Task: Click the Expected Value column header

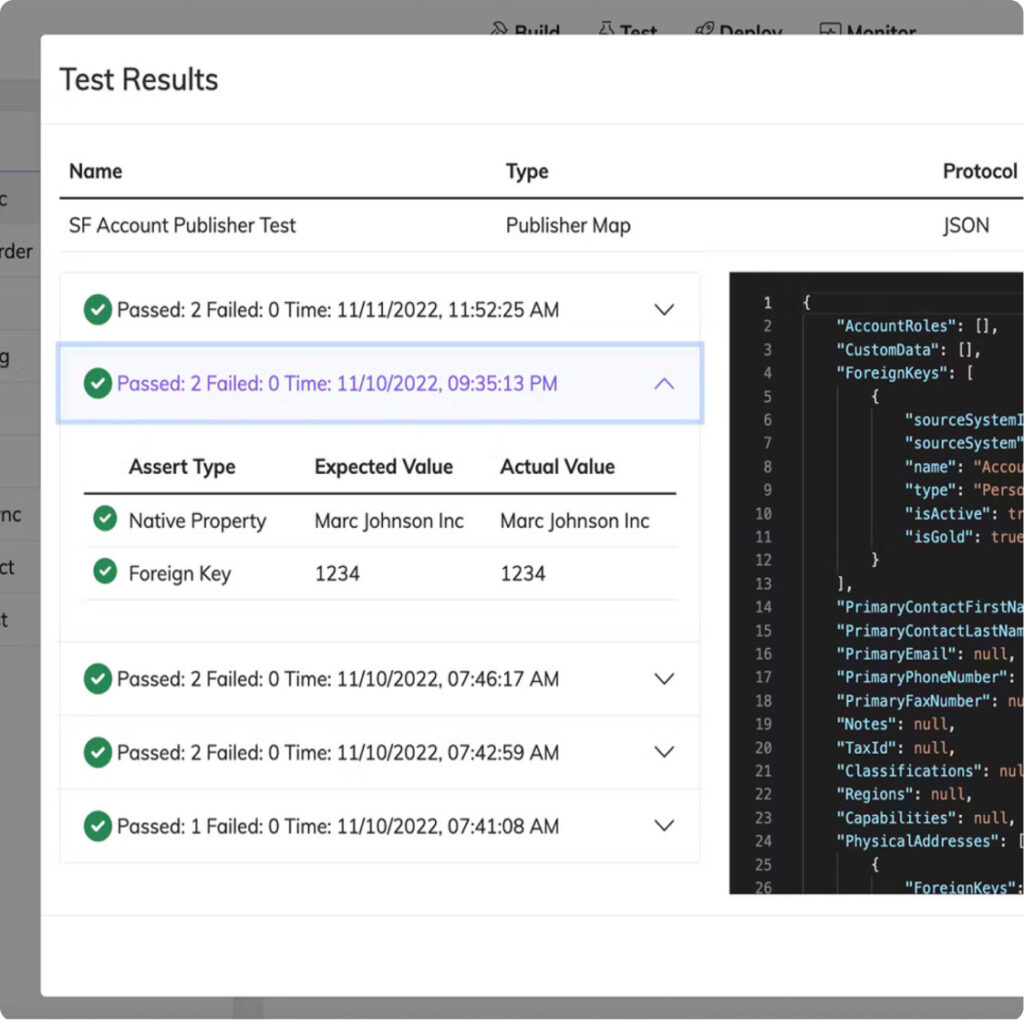Action: click(x=383, y=466)
